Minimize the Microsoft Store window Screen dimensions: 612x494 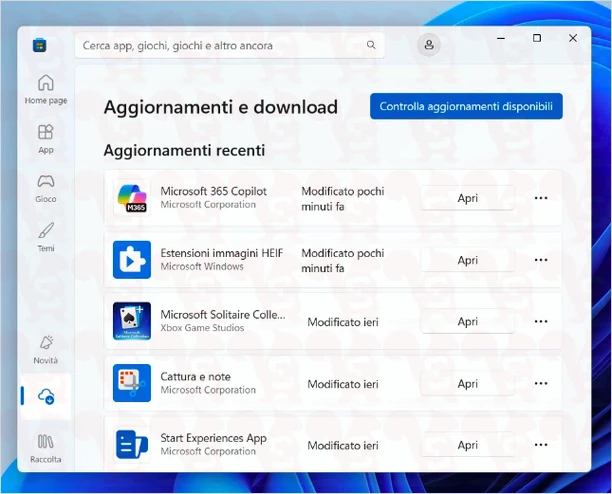tap(501, 38)
